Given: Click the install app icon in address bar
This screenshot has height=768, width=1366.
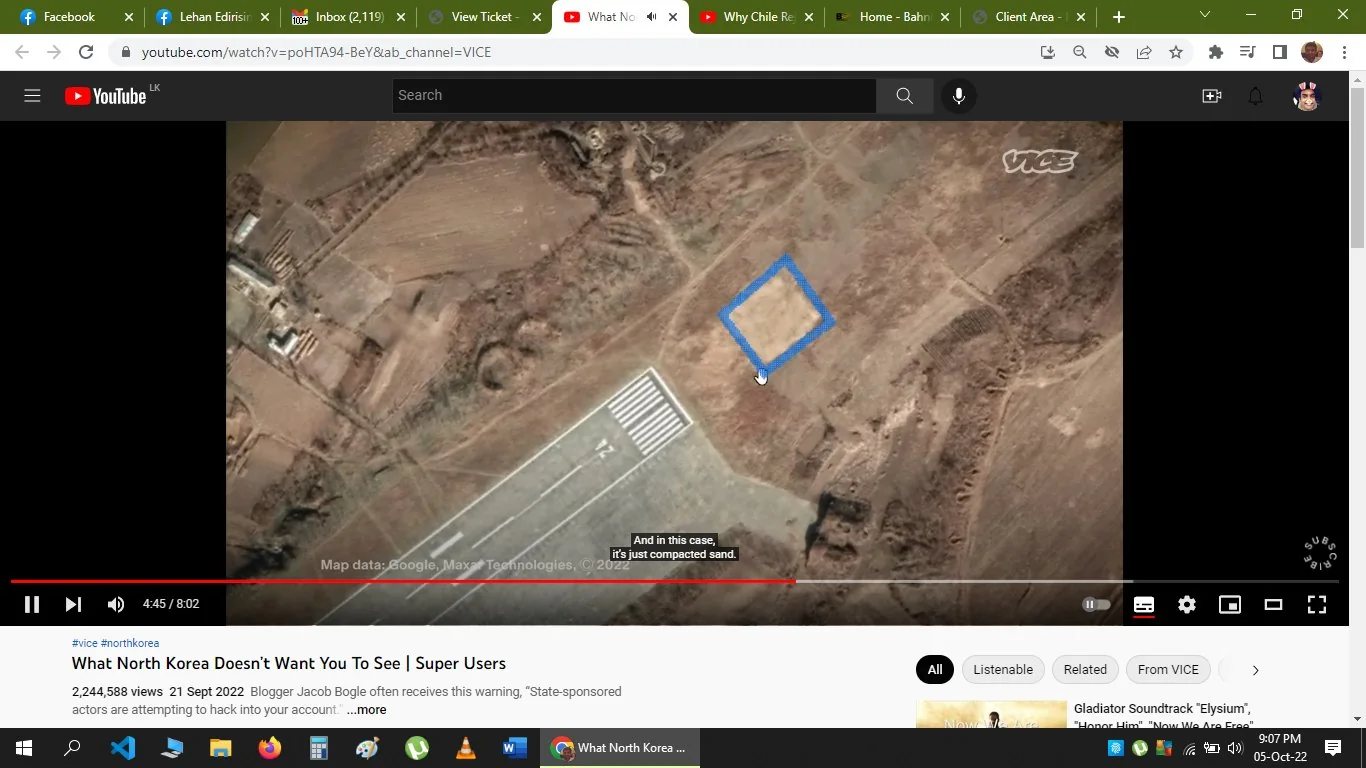Looking at the screenshot, I should coord(1048,52).
